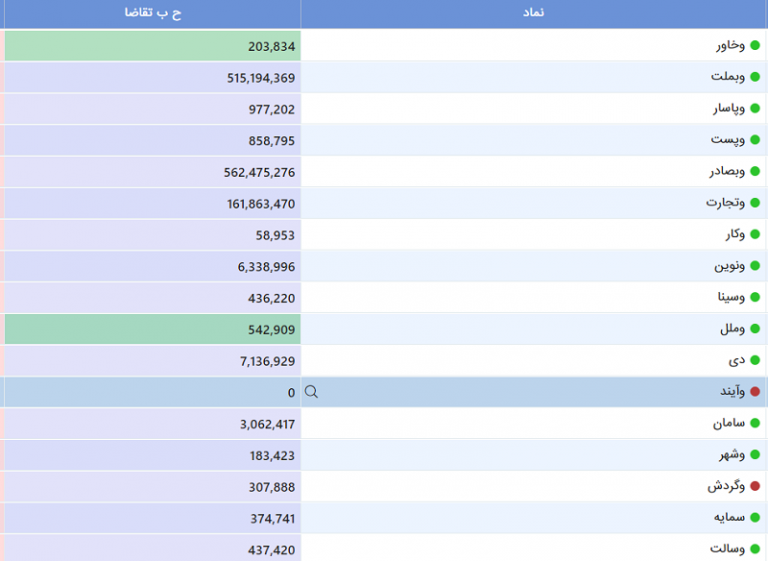
Task: Click red status dot beside وآیند
Action: [755, 391]
